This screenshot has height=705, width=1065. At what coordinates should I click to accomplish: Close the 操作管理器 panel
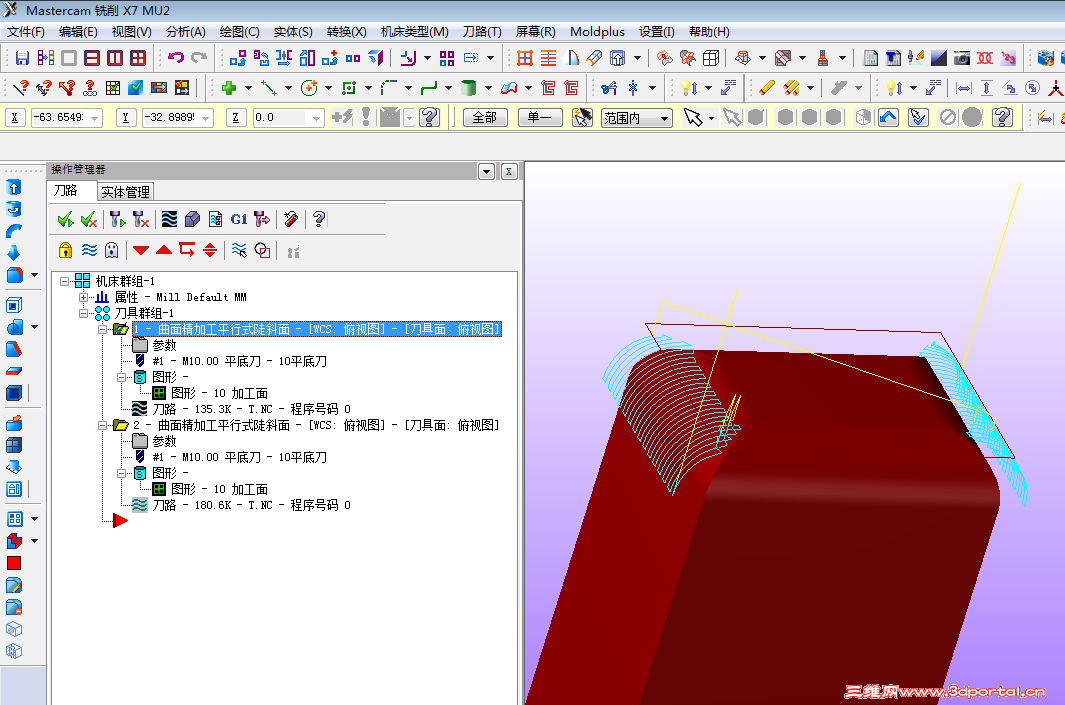(509, 171)
